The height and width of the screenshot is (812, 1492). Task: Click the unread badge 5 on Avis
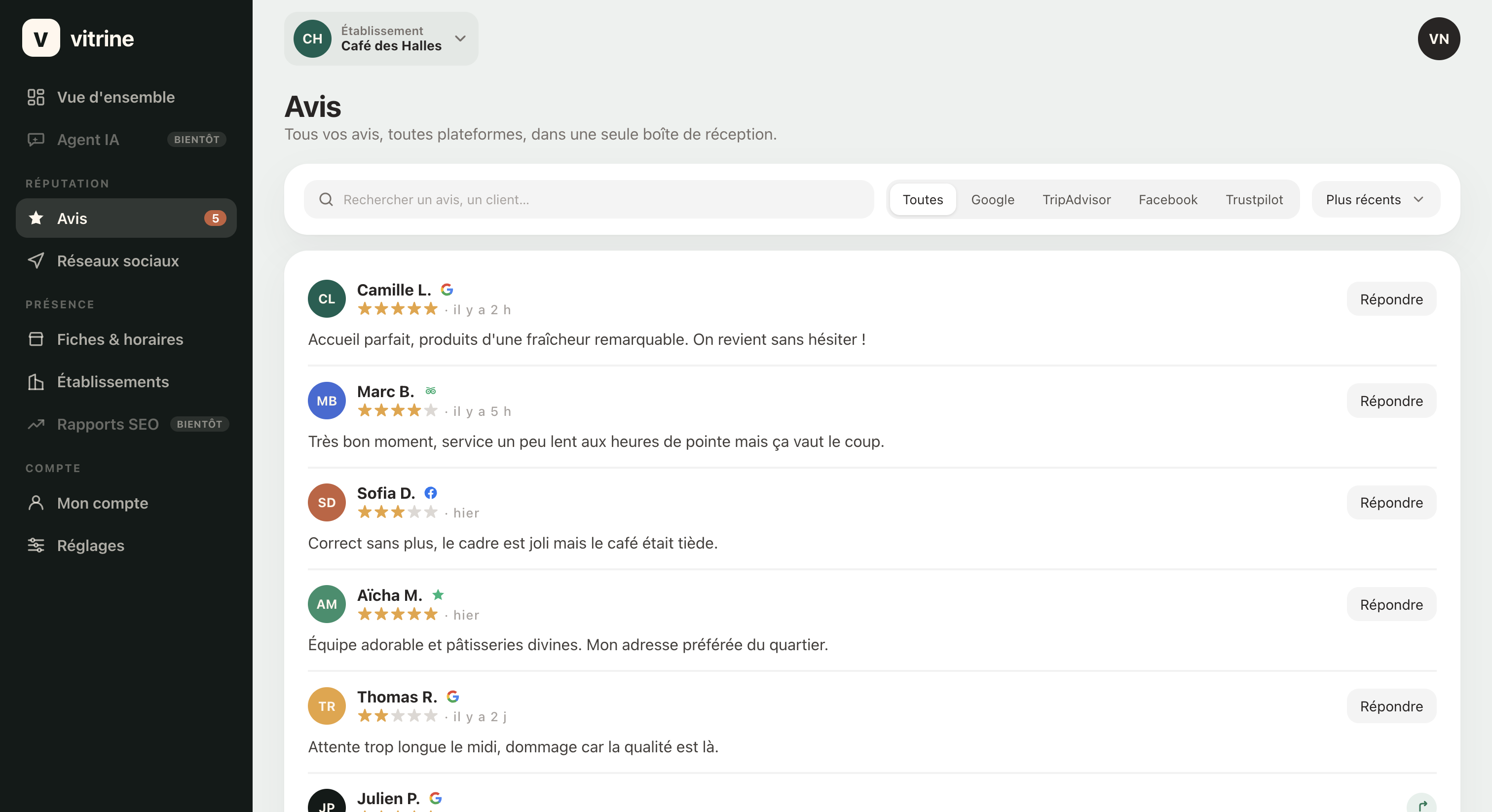point(215,218)
